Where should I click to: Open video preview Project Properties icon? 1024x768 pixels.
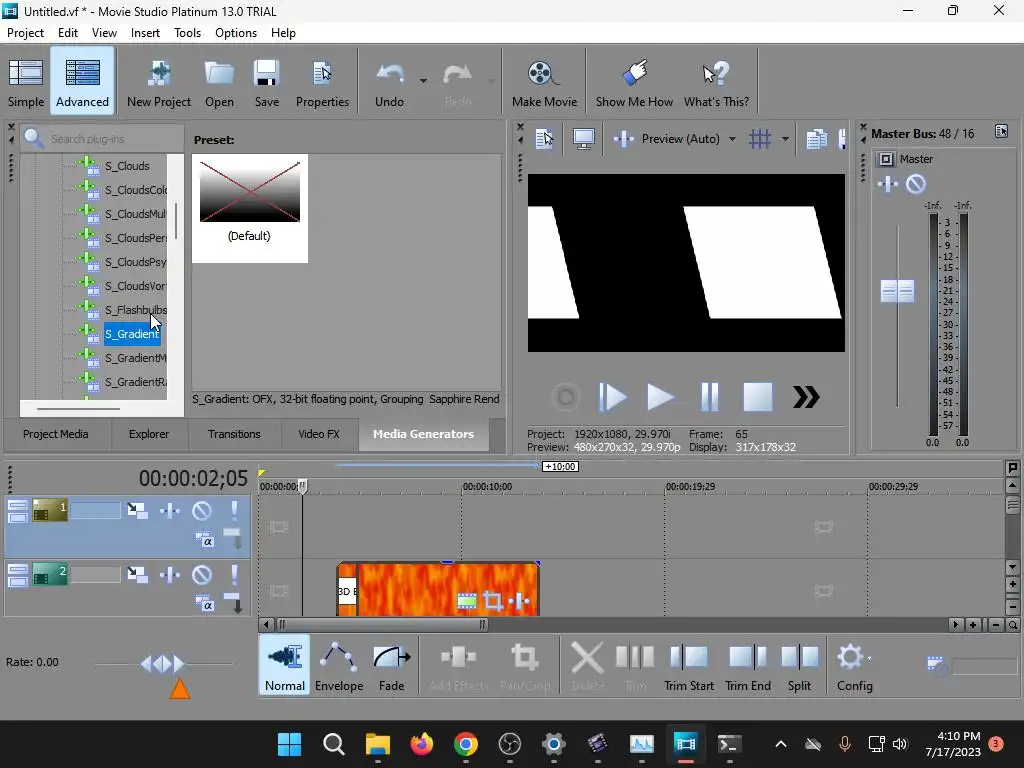click(544, 138)
